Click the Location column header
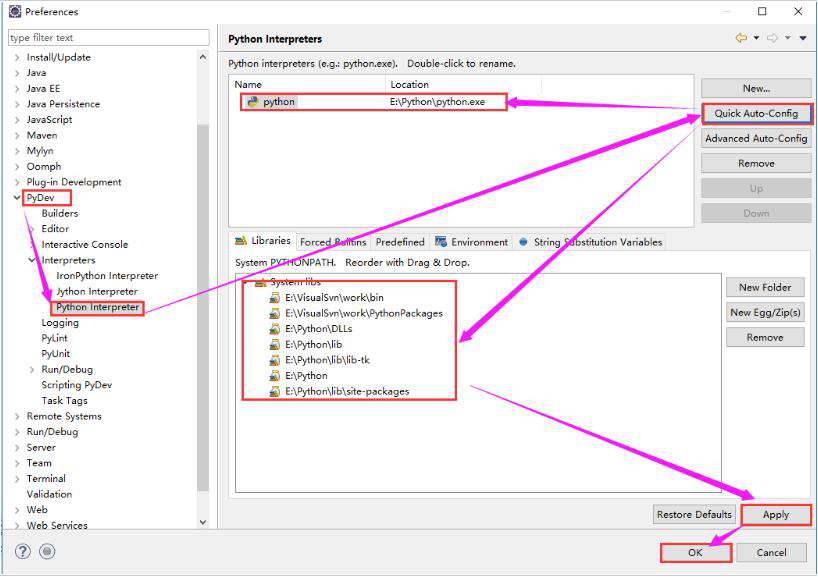 [x=464, y=85]
